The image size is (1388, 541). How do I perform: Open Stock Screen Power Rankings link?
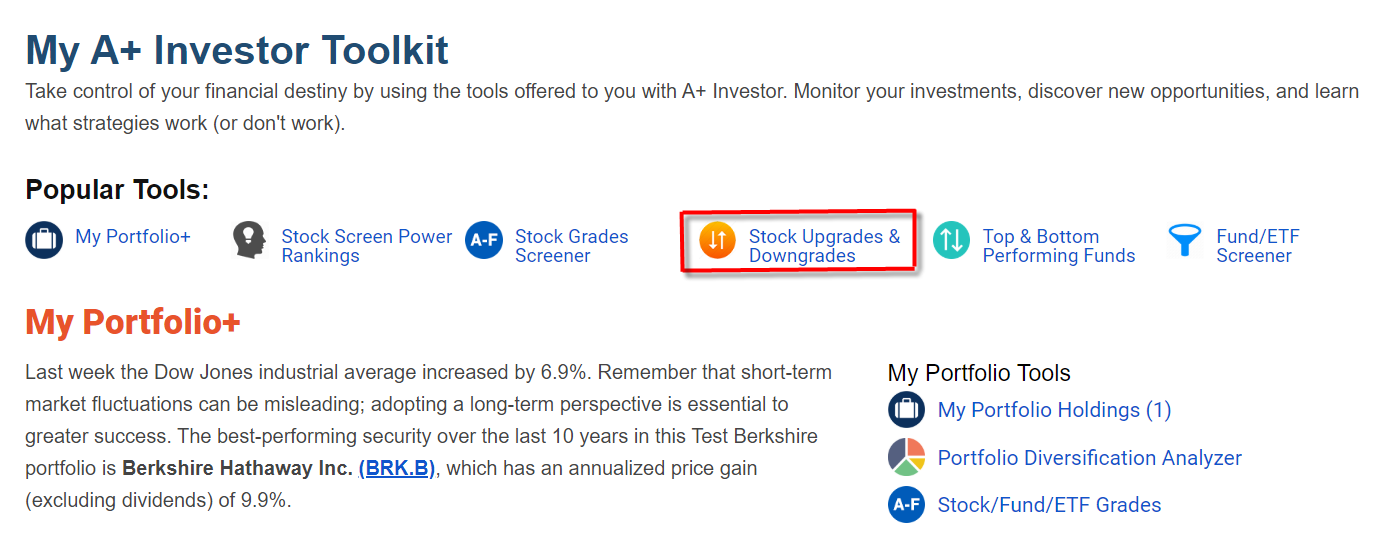click(367, 246)
